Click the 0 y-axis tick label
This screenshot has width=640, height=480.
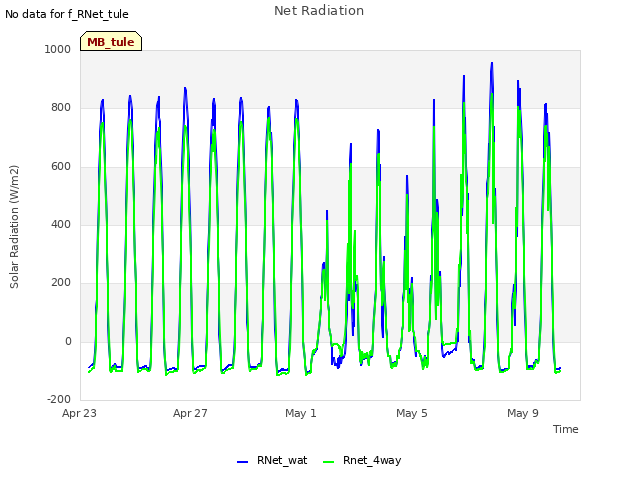68,341
